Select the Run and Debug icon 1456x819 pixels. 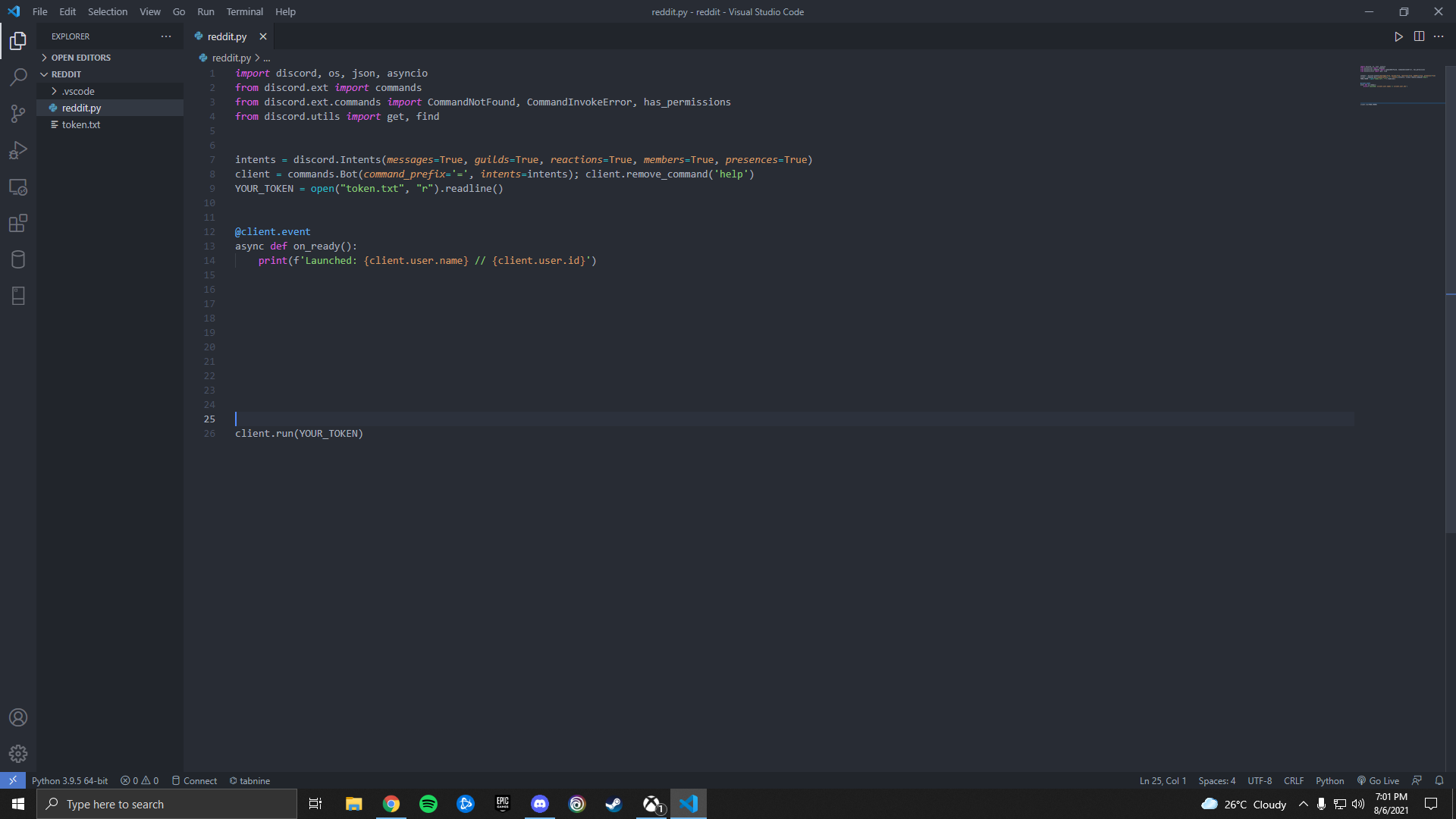18,150
